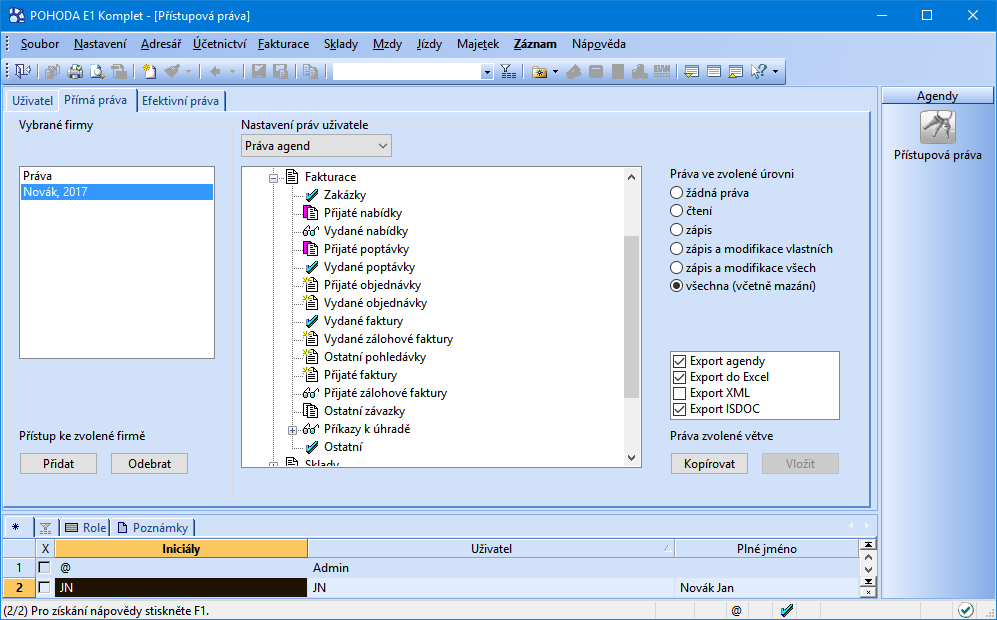Click into the toolbar search input field
This screenshot has height=620, width=997.
pyautogui.click(x=407, y=72)
